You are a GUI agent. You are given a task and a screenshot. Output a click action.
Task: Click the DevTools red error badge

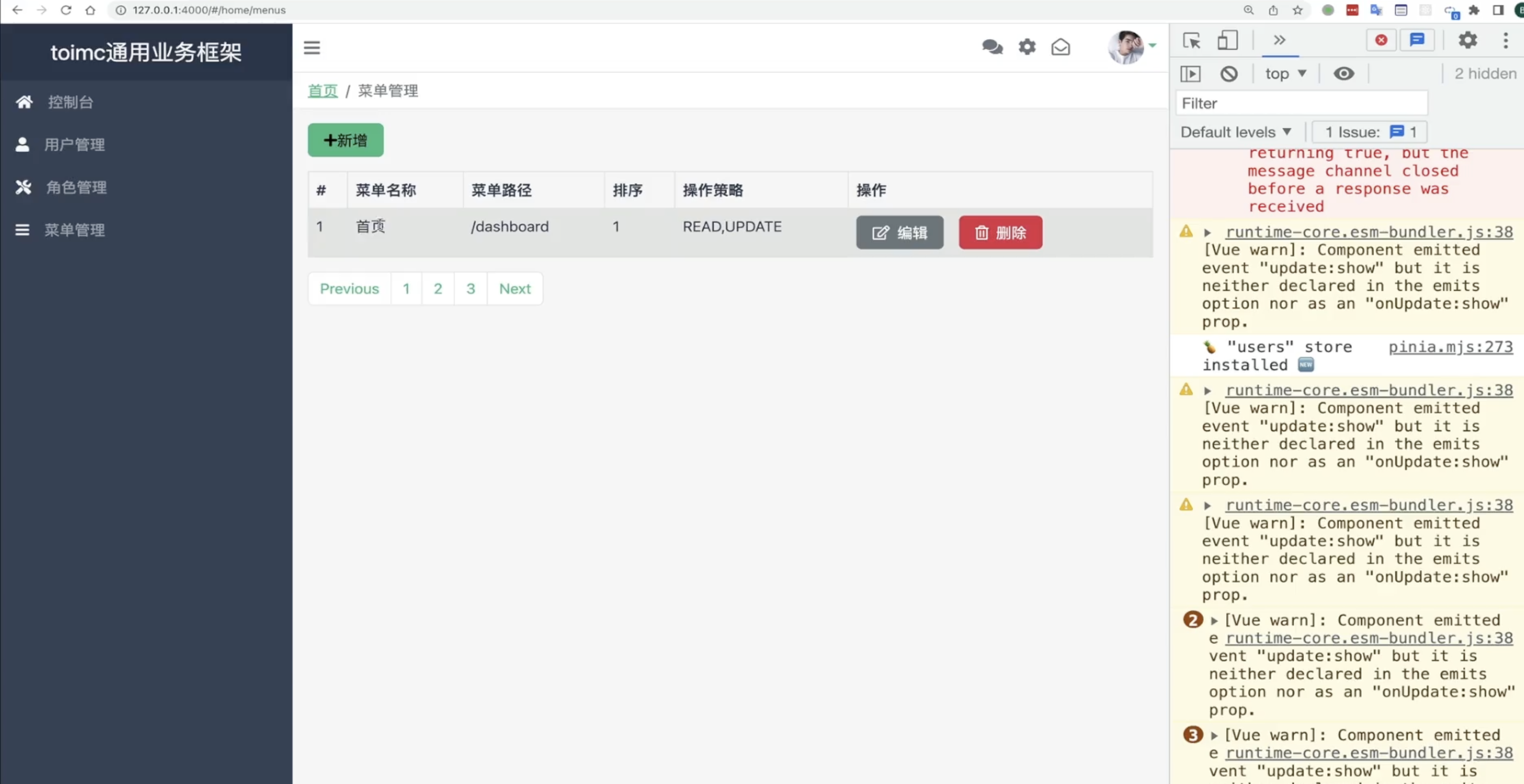(1381, 40)
